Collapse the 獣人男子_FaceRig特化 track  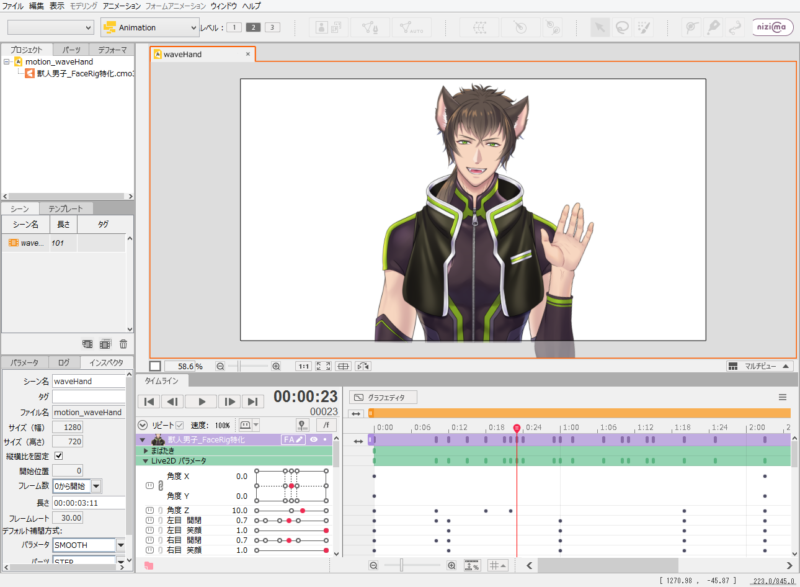pyautogui.click(x=143, y=440)
